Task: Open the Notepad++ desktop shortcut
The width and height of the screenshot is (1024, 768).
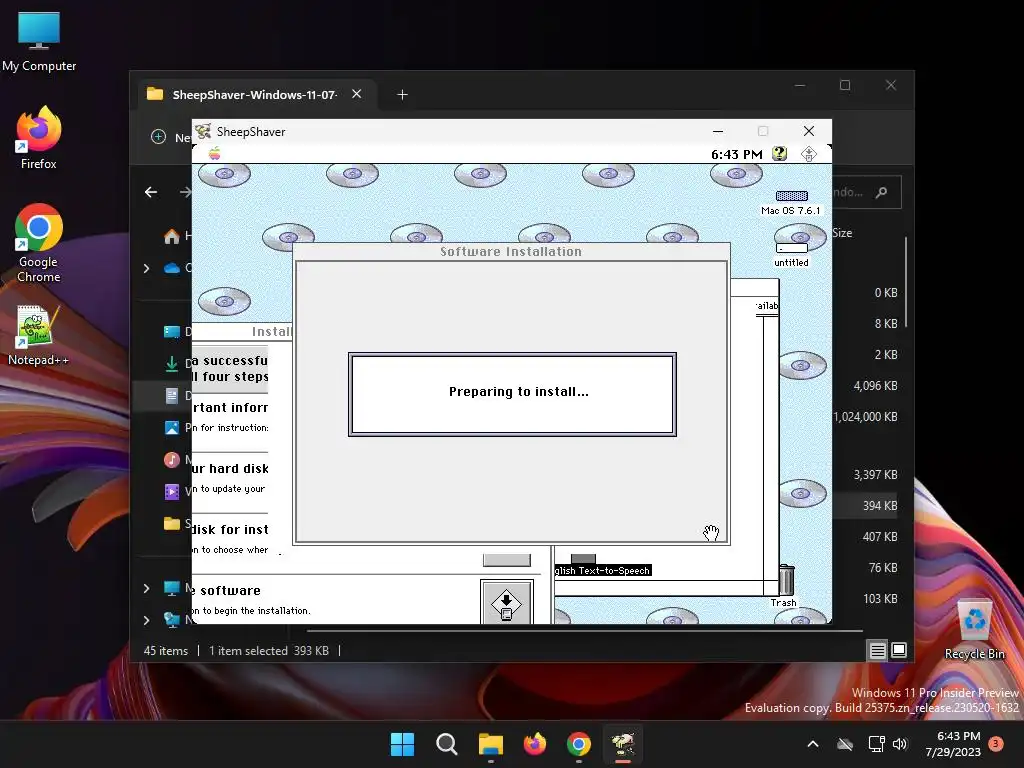Action: [x=38, y=336]
